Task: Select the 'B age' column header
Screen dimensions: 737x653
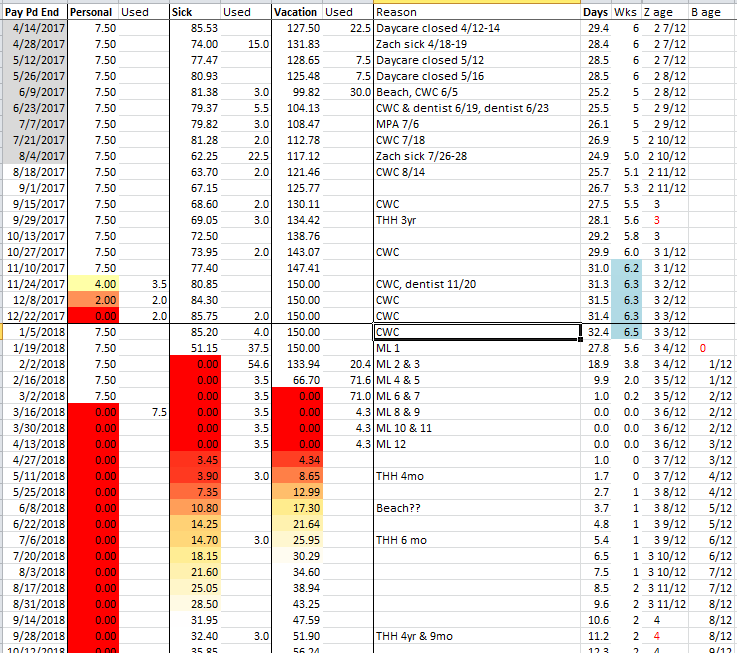Action: pos(711,12)
